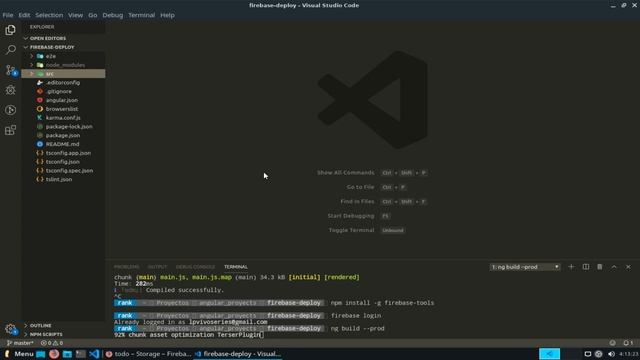Click the terminal input area
This screenshot has width=640, height=360.
(x=372, y=306)
